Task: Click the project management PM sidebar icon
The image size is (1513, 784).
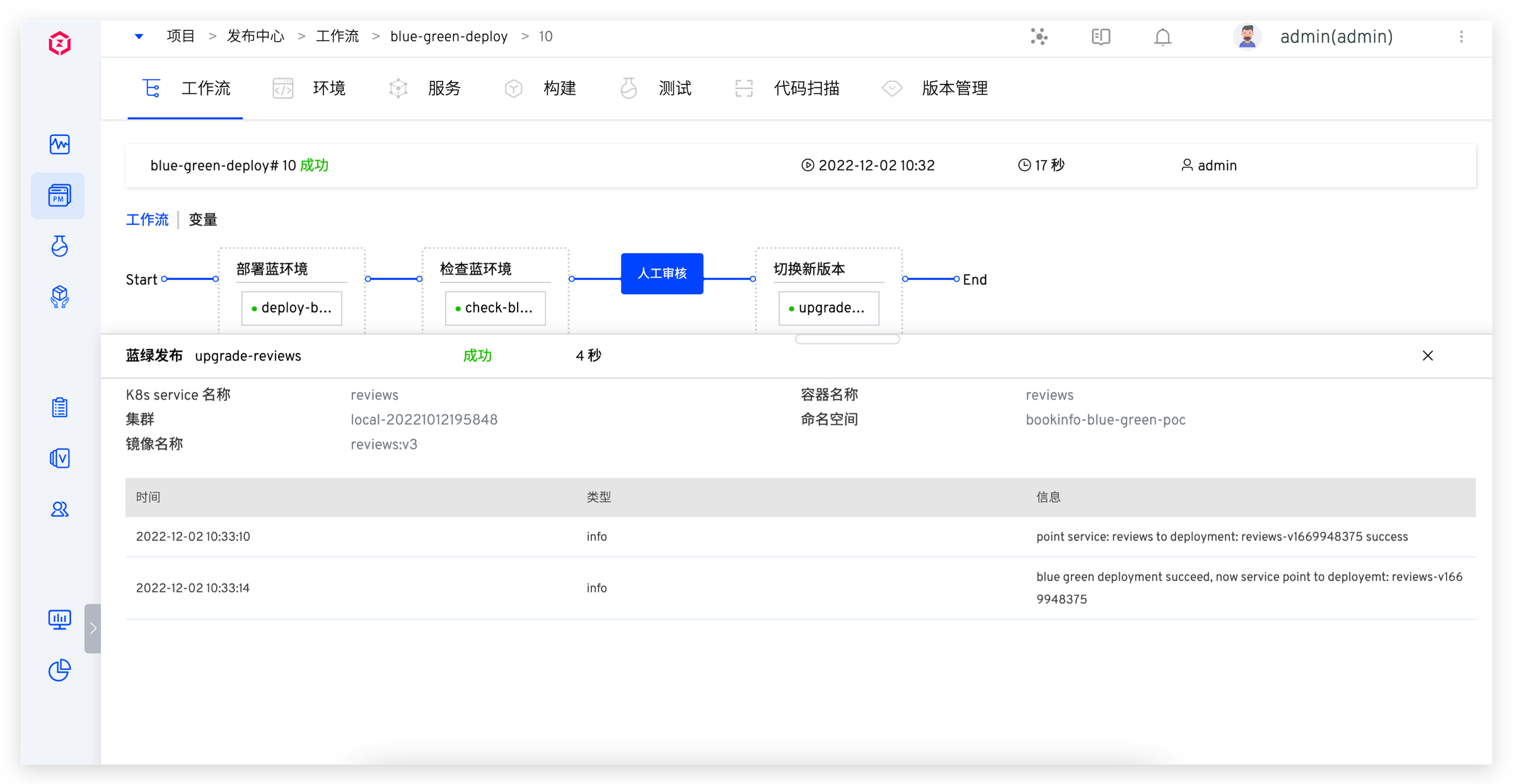Action: tap(59, 196)
